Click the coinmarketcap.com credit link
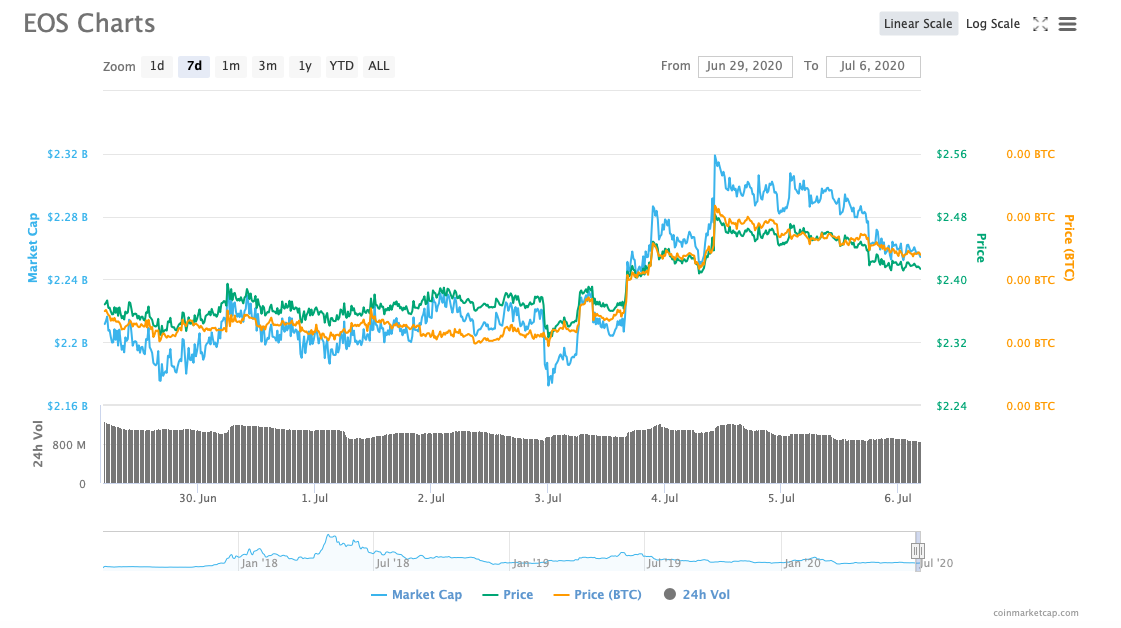 (x=1035, y=613)
